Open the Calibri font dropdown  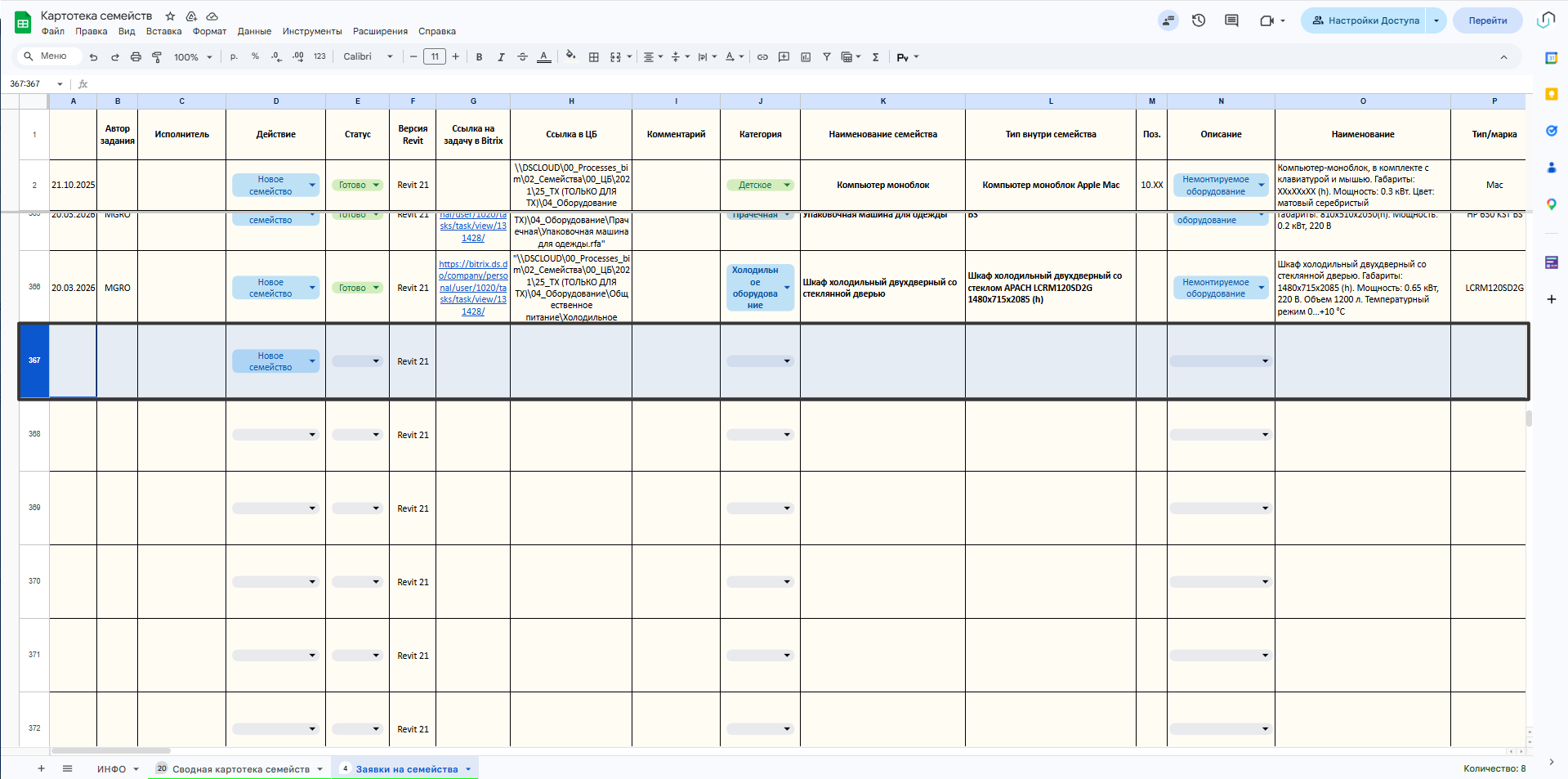coord(368,57)
